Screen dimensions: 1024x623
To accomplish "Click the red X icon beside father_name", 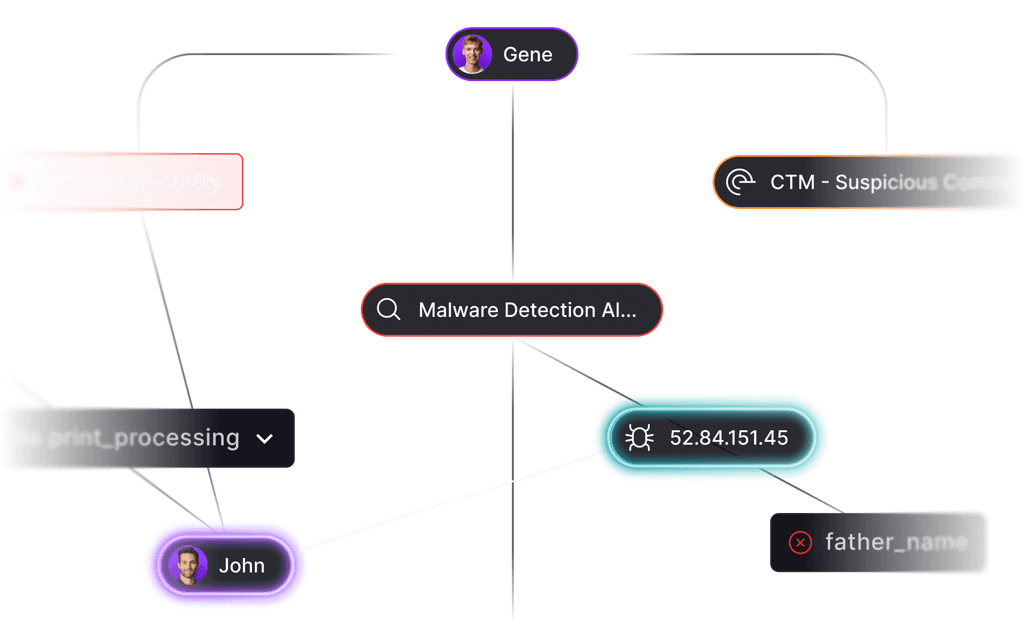I will tap(800, 543).
